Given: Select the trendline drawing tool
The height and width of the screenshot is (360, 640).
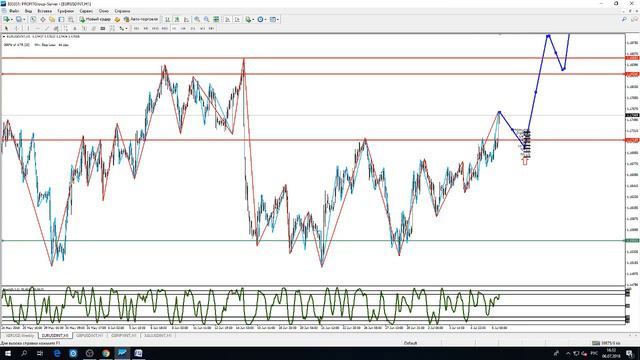Looking at the screenshot, I should [47, 29].
